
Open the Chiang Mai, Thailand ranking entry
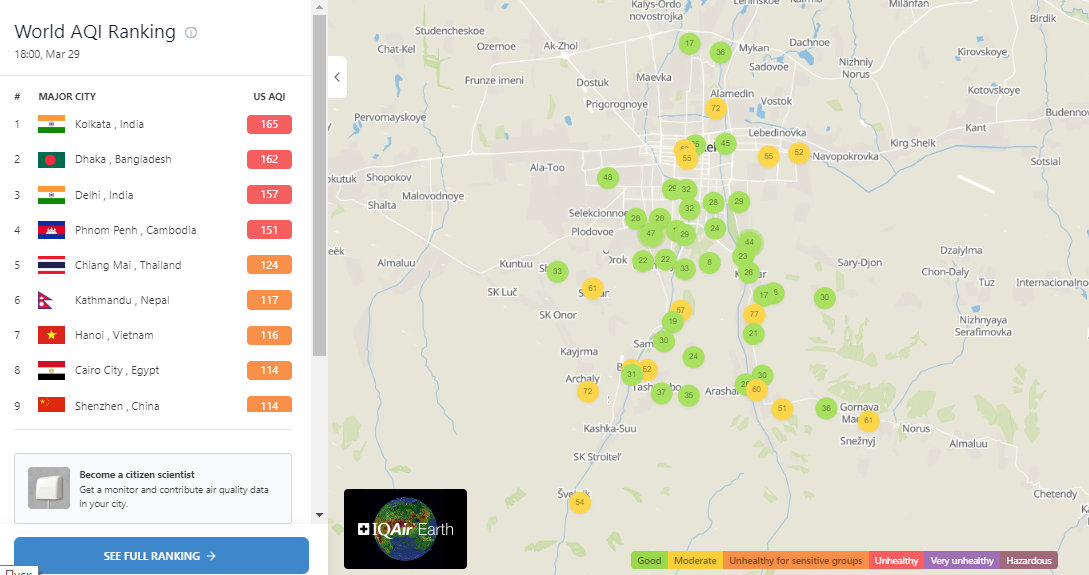(153, 265)
